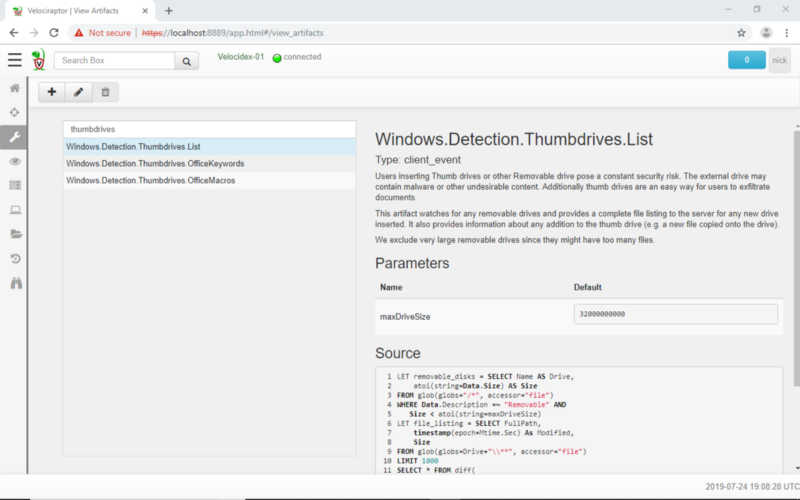Open the nick user button
Image resolution: width=800 pixels, height=500 pixels.
[780, 60]
